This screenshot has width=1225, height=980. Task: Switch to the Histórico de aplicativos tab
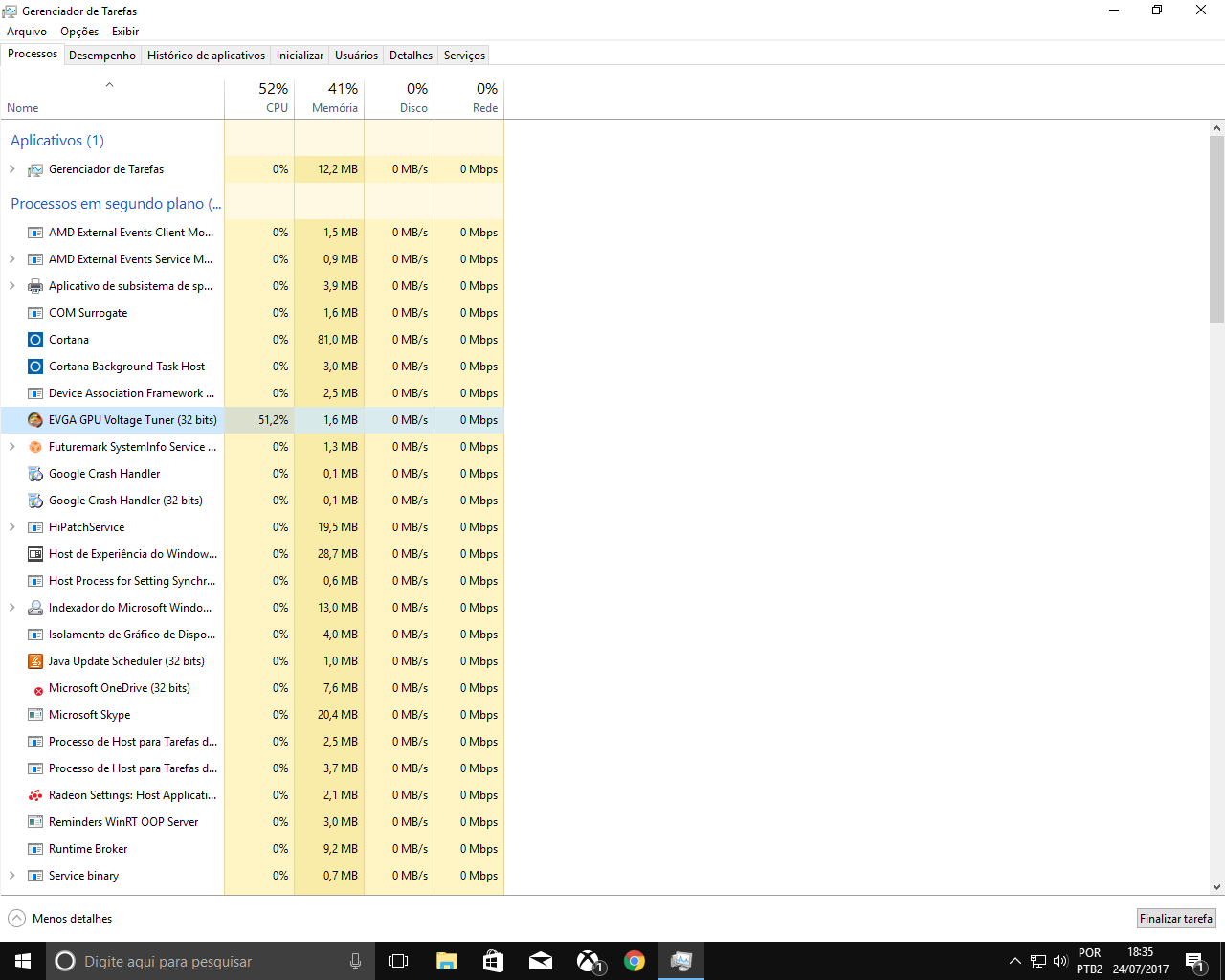coord(207,56)
